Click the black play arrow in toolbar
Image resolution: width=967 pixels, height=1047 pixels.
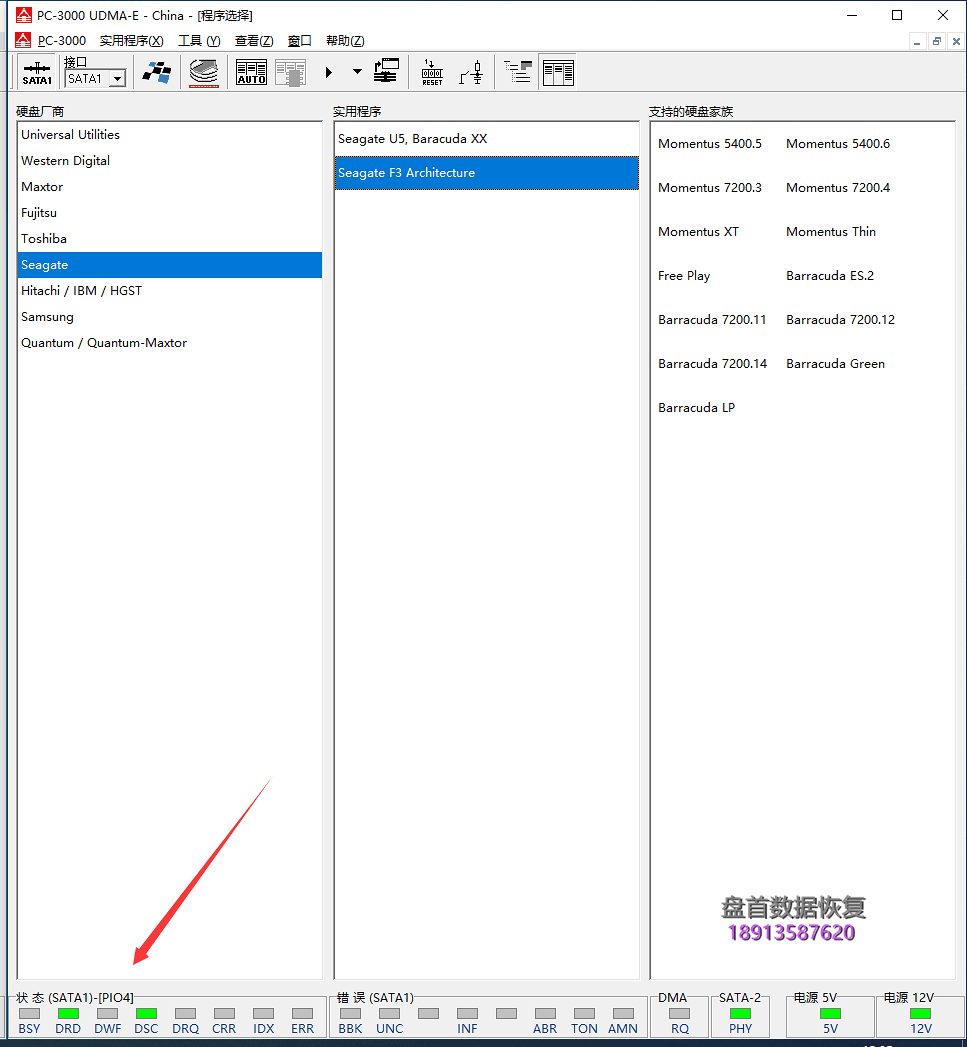(329, 72)
